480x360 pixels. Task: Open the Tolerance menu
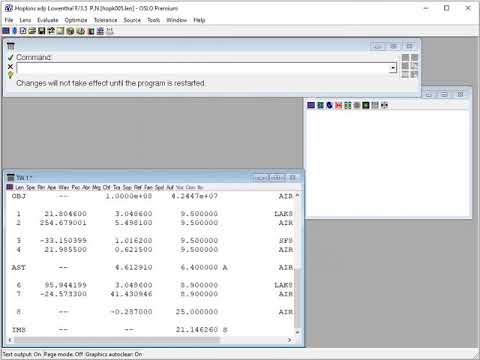click(105, 20)
